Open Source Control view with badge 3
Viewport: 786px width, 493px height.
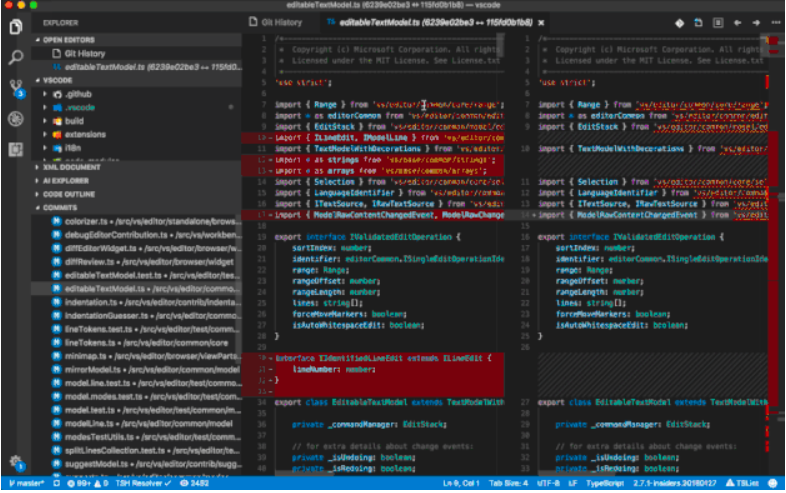(x=15, y=87)
